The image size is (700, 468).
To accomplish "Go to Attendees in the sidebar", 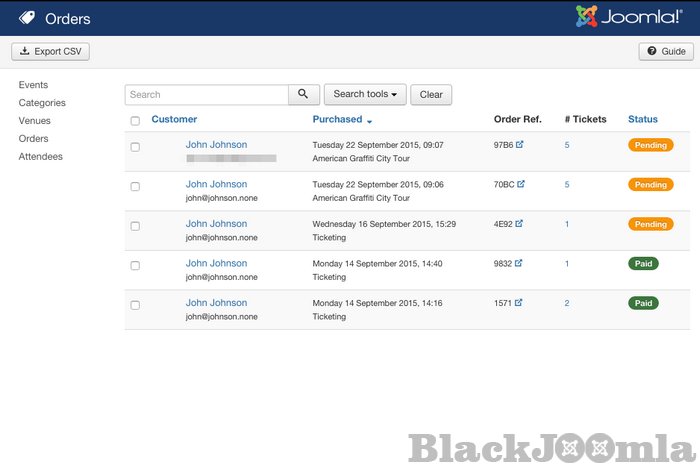I will 40,157.
